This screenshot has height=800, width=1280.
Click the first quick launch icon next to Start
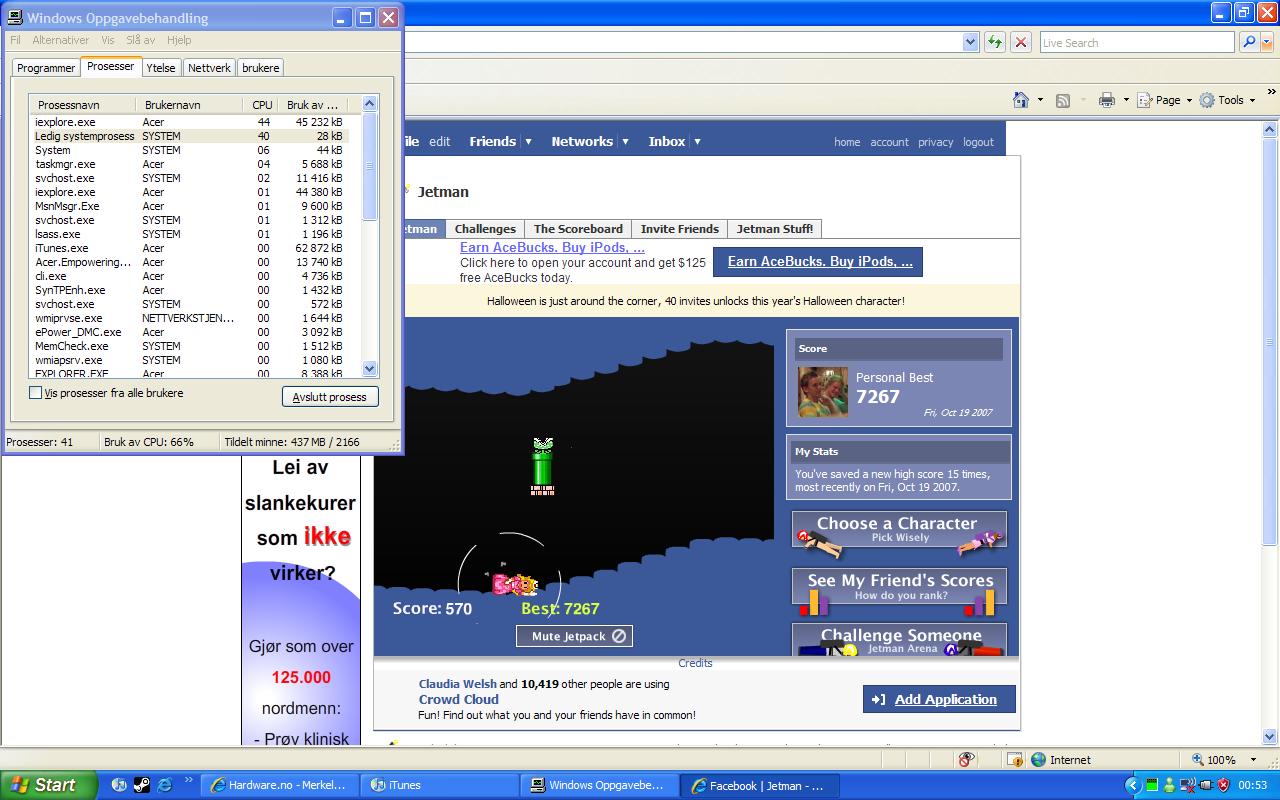pyautogui.click(x=119, y=785)
